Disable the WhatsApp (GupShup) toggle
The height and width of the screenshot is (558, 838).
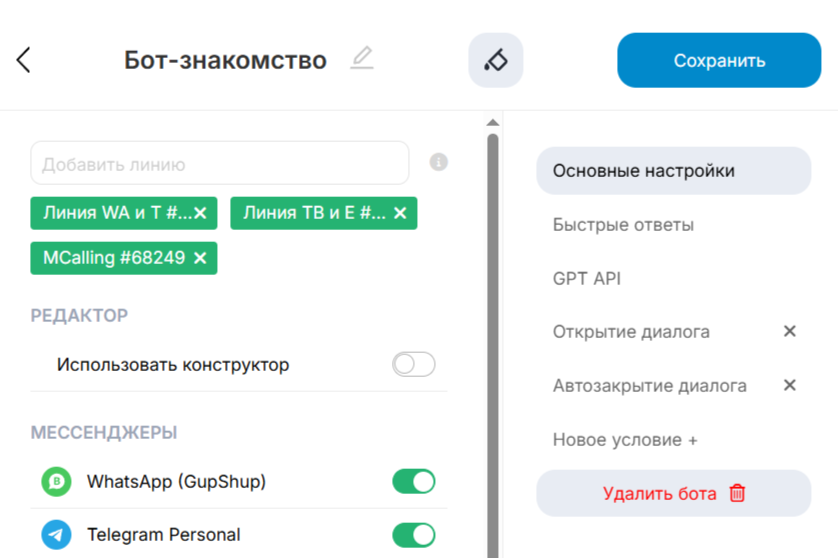[x=414, y=482]
